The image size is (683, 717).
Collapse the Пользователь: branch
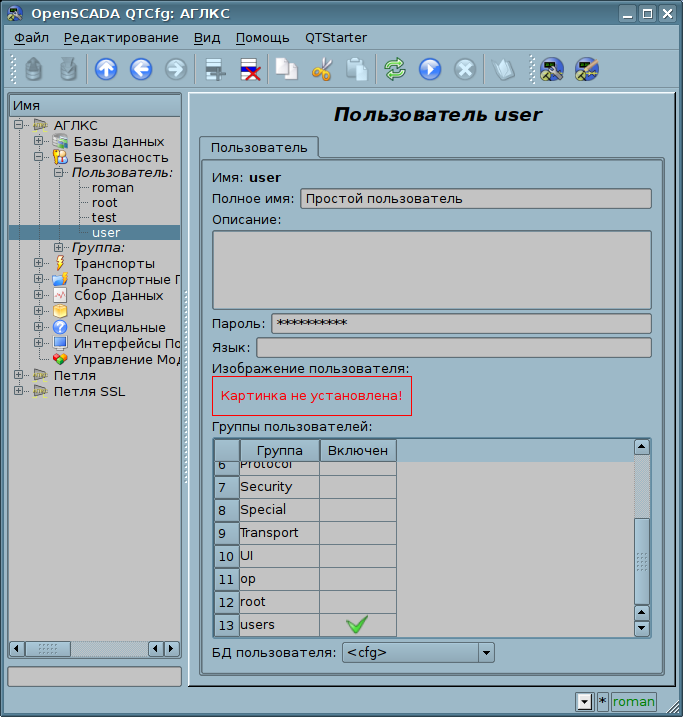(x=59, y=172)
